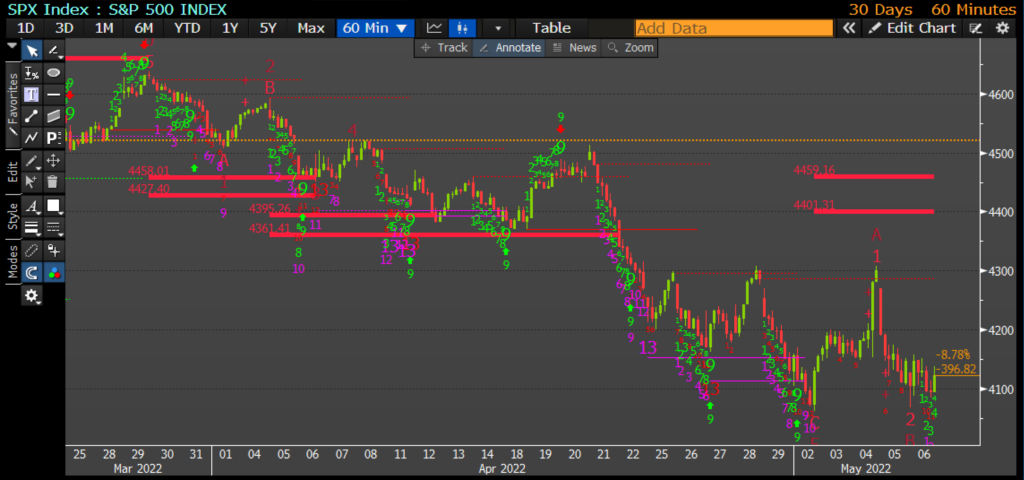Select the horizontal line tool
The width and height of the screenshot is (1024, 480).
[54, 95]
